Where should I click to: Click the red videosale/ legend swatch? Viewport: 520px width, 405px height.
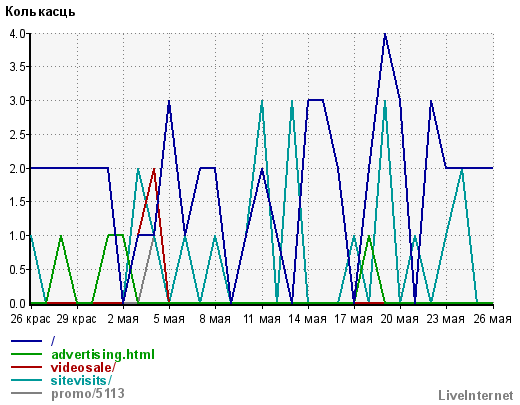26,367
